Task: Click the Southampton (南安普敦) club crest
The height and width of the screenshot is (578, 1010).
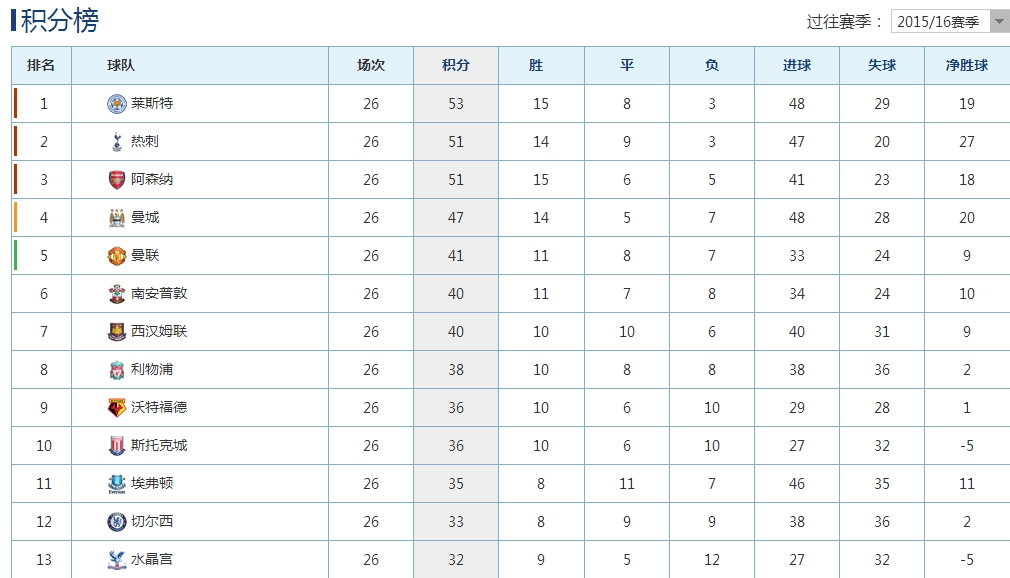Action: click(117, 294)
